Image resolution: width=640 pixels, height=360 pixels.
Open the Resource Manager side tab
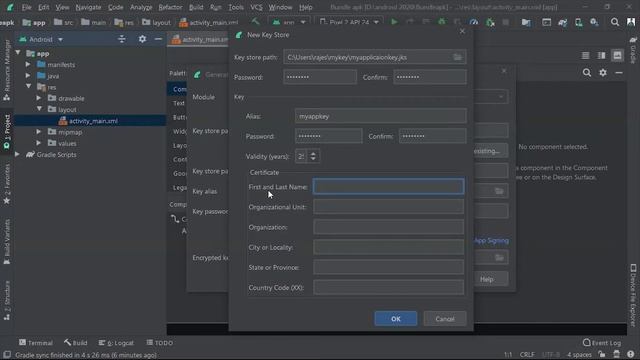7,70
